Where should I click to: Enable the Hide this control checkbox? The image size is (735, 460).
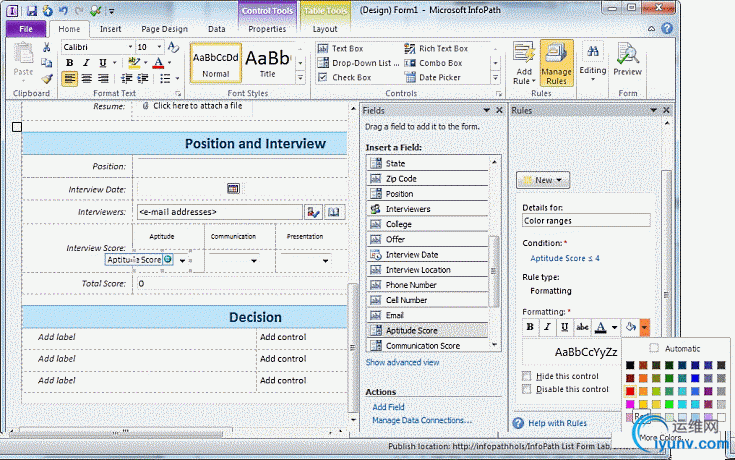pos(527,375)
